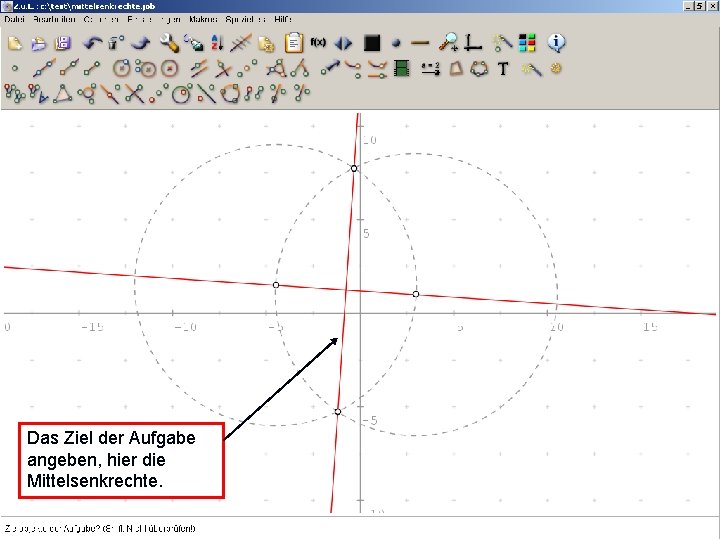This screenshot has width=720, height=540.
Task: Open the Makros menu
Action: [x=203, y=19]
